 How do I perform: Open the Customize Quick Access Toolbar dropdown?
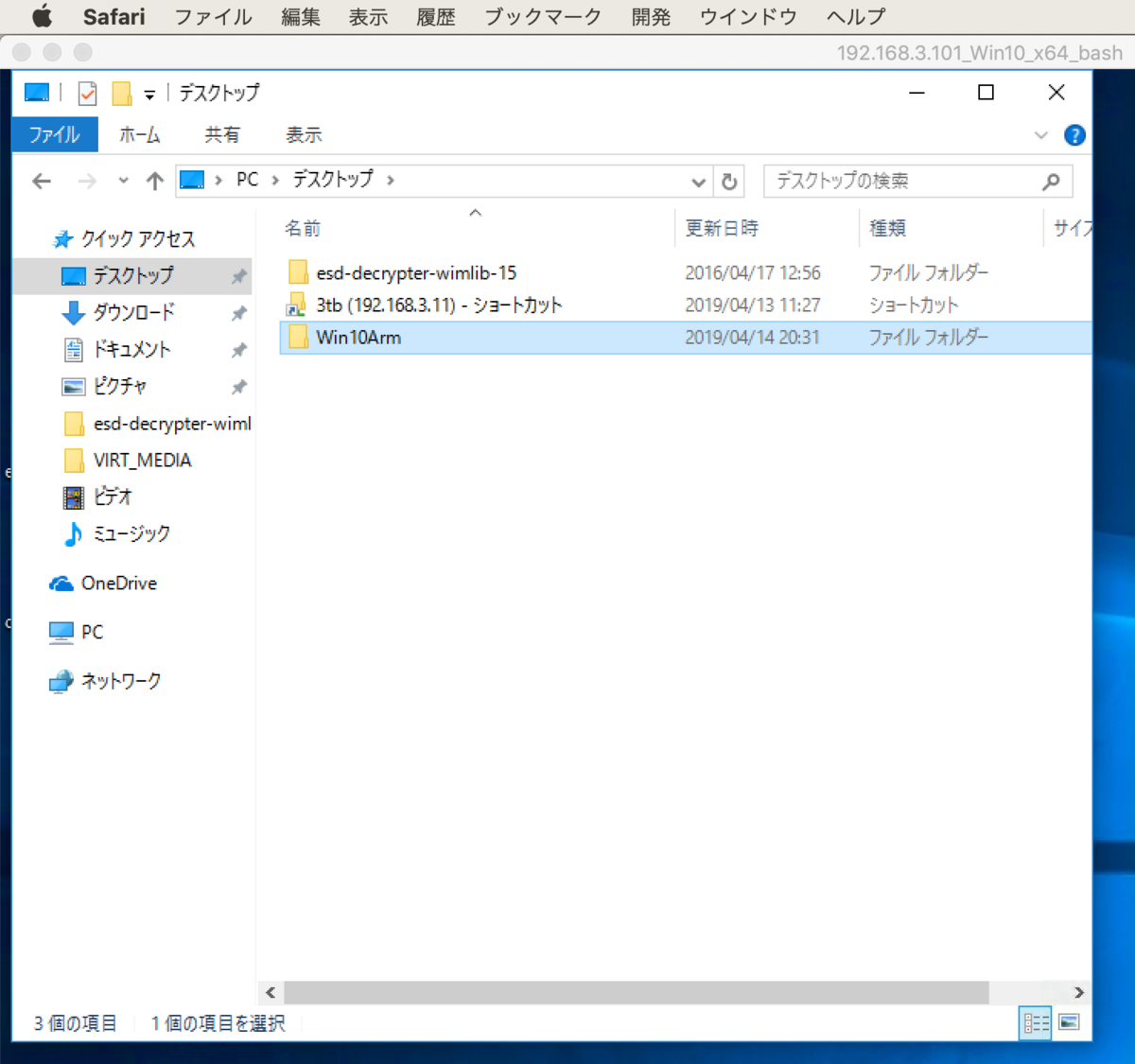pyautogui.click(x=149, y=94)
